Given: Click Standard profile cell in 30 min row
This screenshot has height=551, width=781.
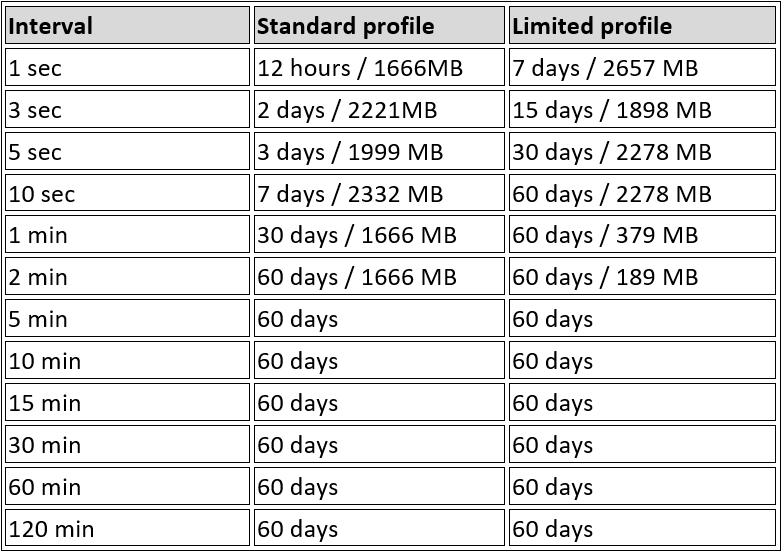Looking at the screenshot, I should [379, 446].
